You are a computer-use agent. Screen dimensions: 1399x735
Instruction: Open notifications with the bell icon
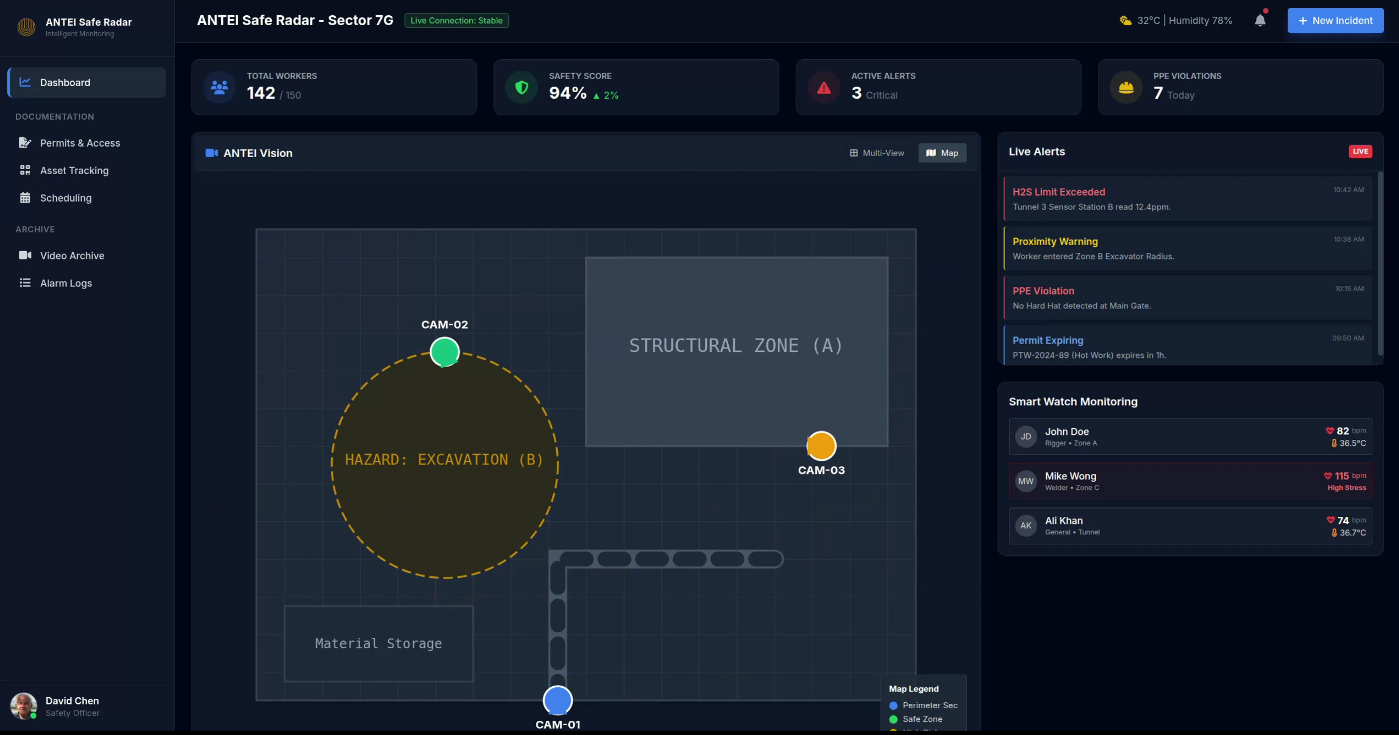1260,20
